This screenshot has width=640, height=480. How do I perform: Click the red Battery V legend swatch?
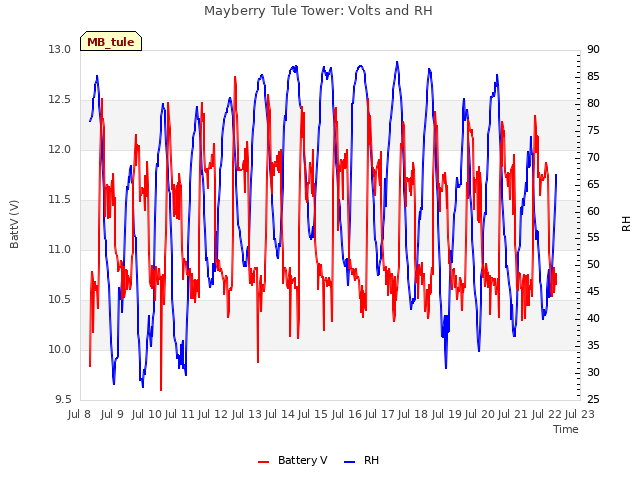(x=264, y=462)
